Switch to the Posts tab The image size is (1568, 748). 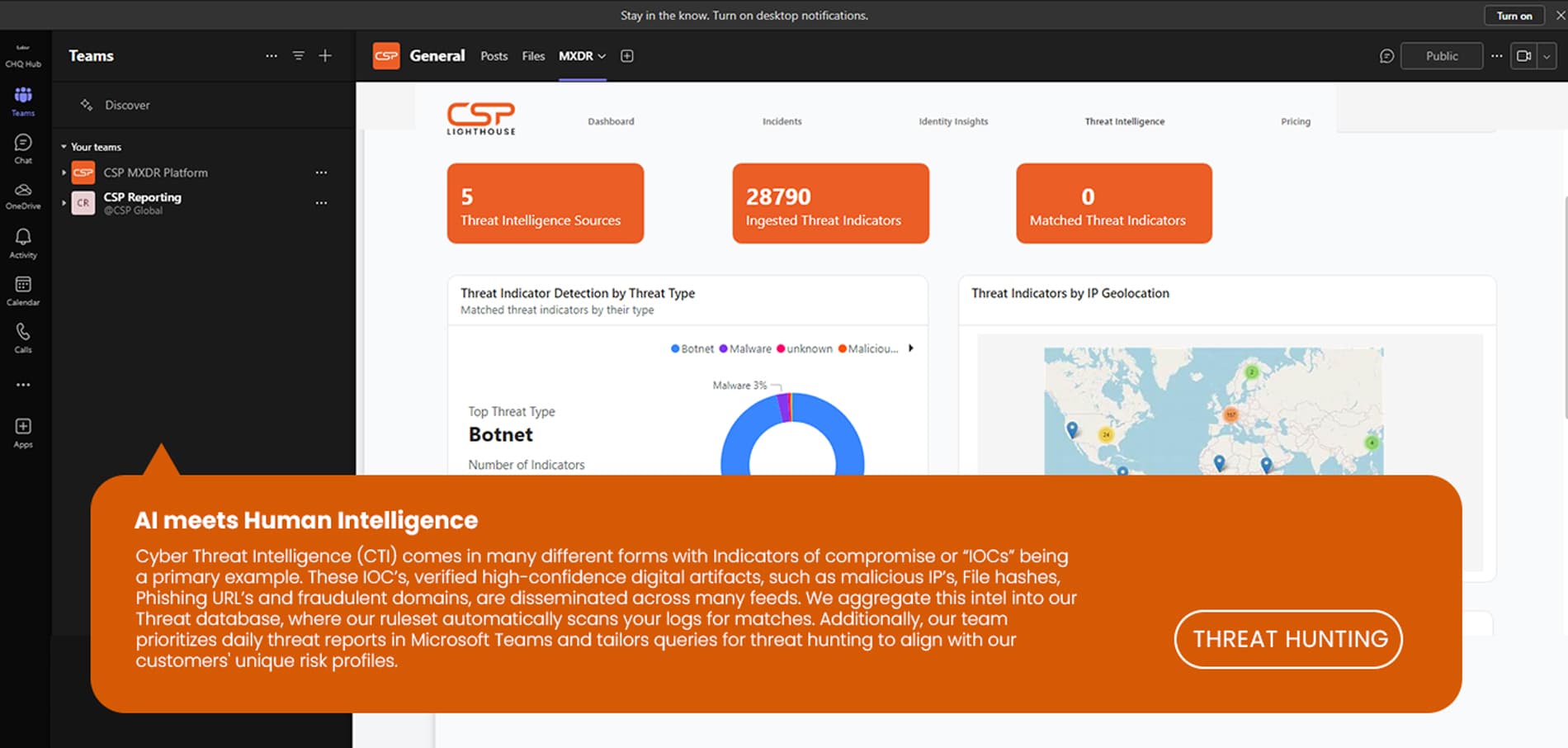pos(494,56)
